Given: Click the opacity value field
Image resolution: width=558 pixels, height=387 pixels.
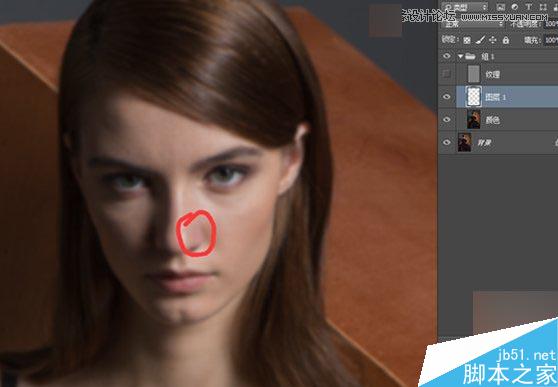Looking at the screenshot, I should (551, 24).
